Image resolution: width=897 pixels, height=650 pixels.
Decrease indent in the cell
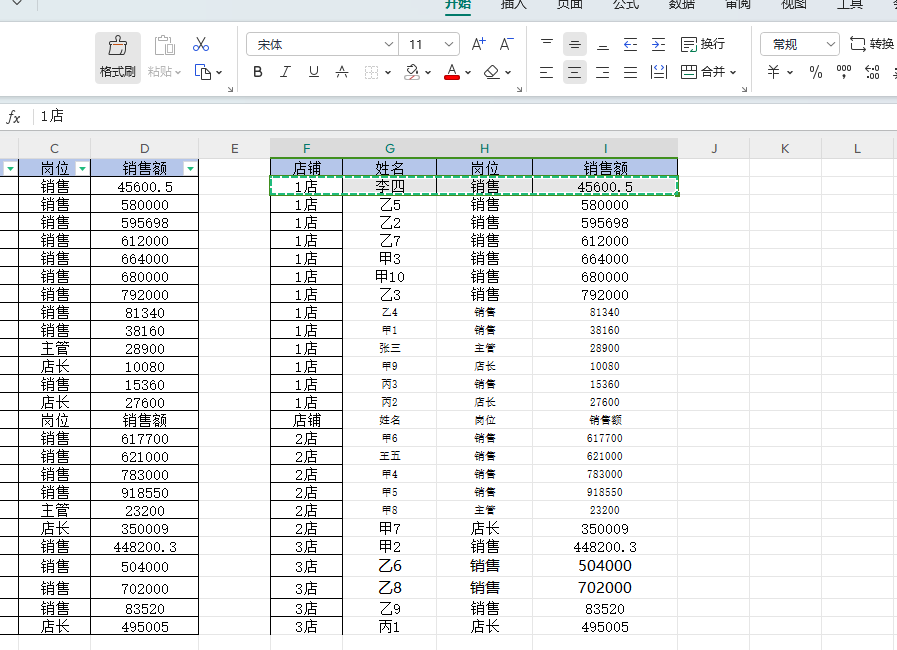[630, 45]
